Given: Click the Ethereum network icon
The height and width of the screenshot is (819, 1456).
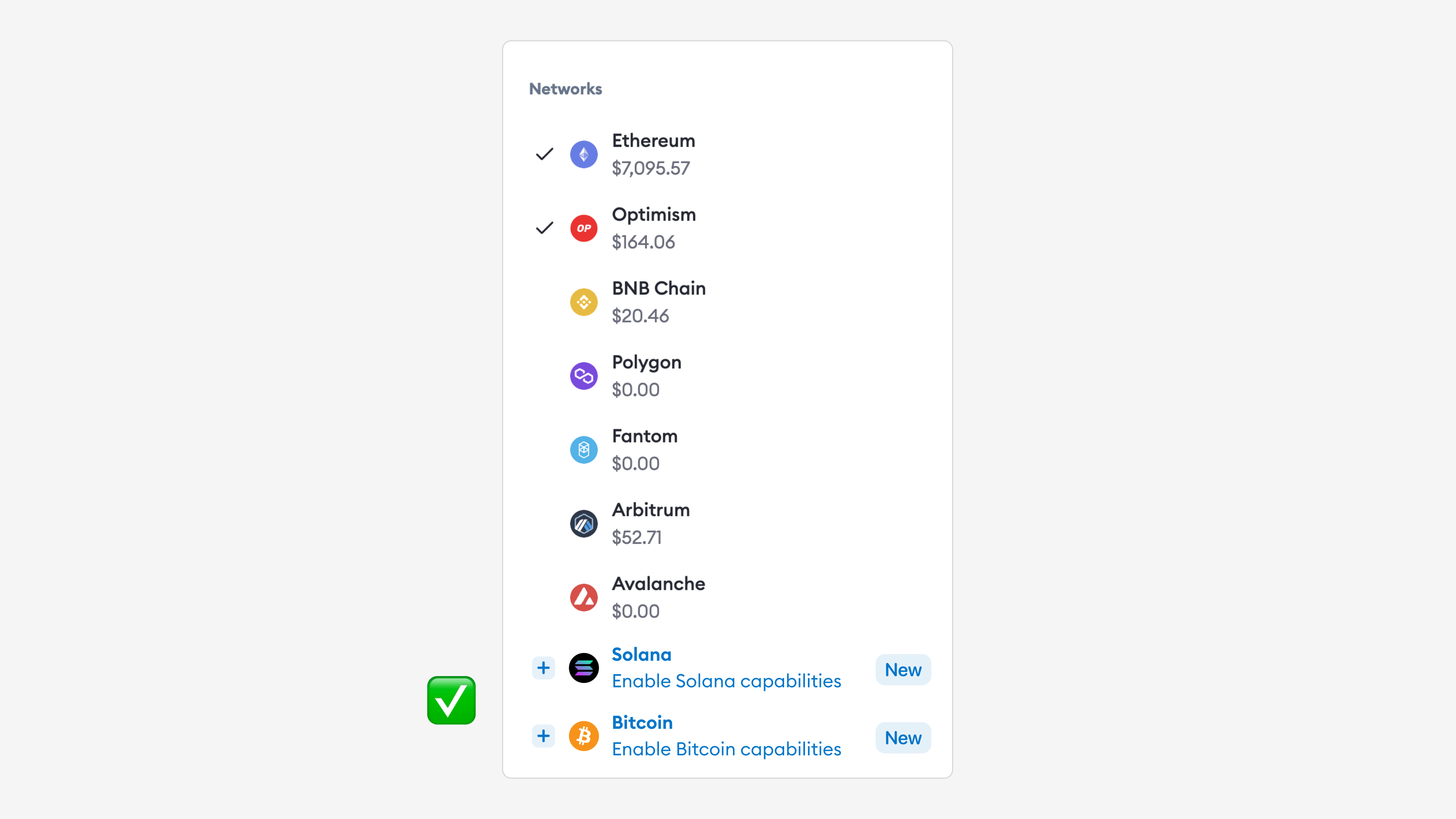Looking at the screenshot, I should (583, 154).
